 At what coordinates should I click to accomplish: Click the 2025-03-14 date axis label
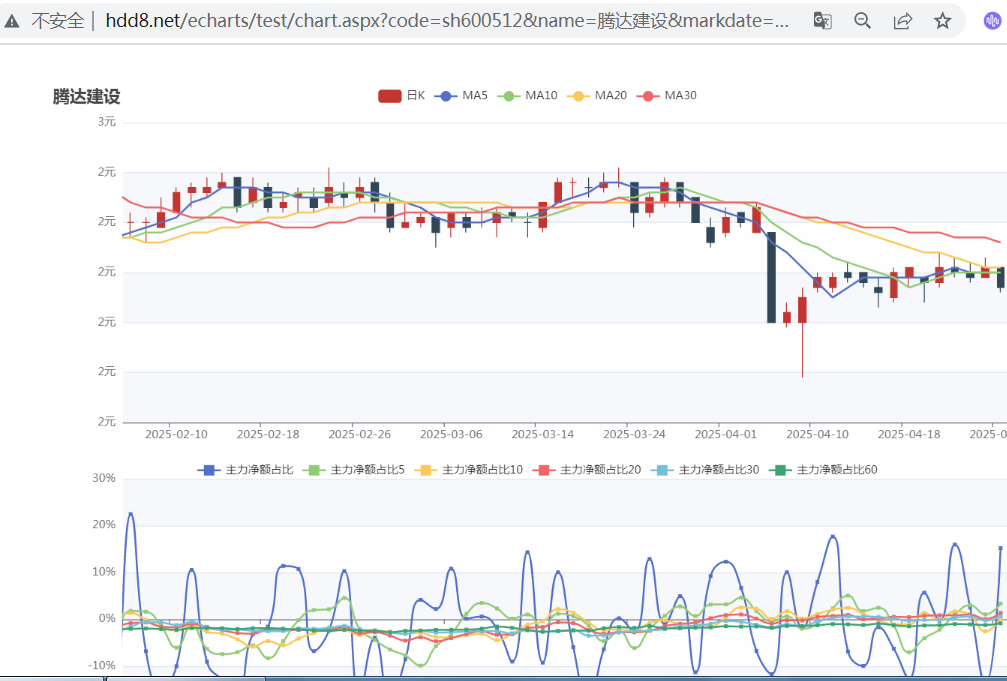click(x=543, y=434)
